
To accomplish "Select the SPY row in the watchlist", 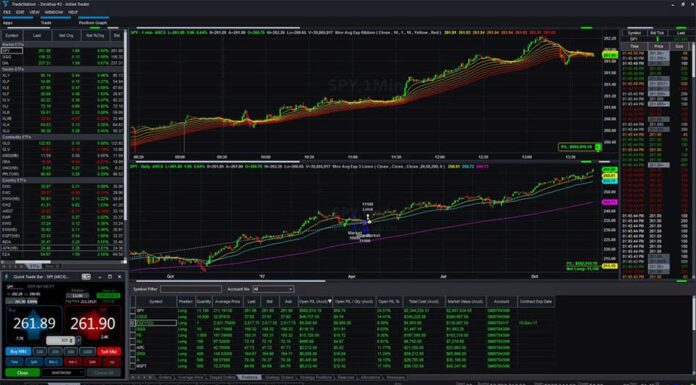I will 62,51.
